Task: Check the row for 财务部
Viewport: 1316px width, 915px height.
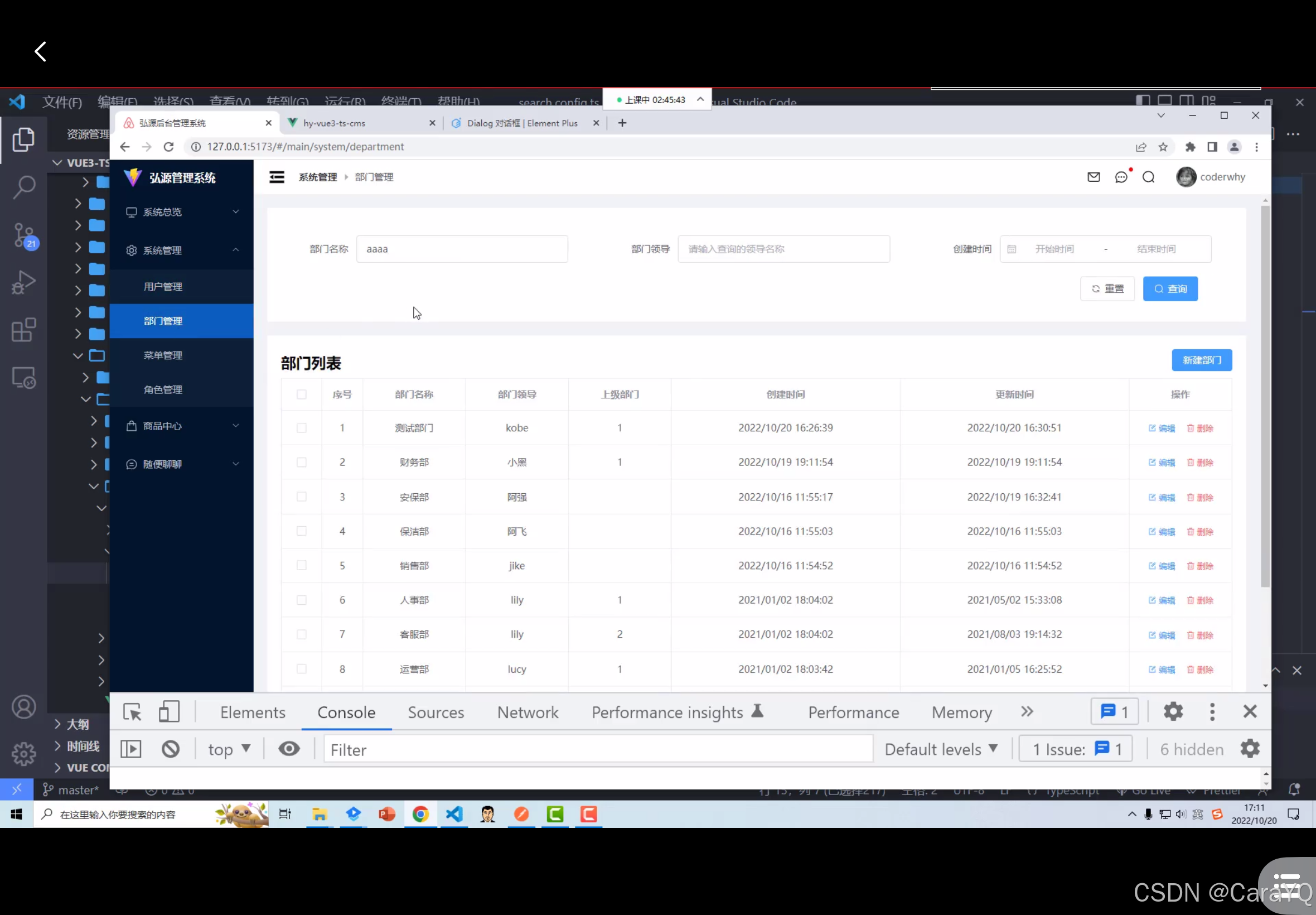Action: pyautogui.click(x=301, y=463)
